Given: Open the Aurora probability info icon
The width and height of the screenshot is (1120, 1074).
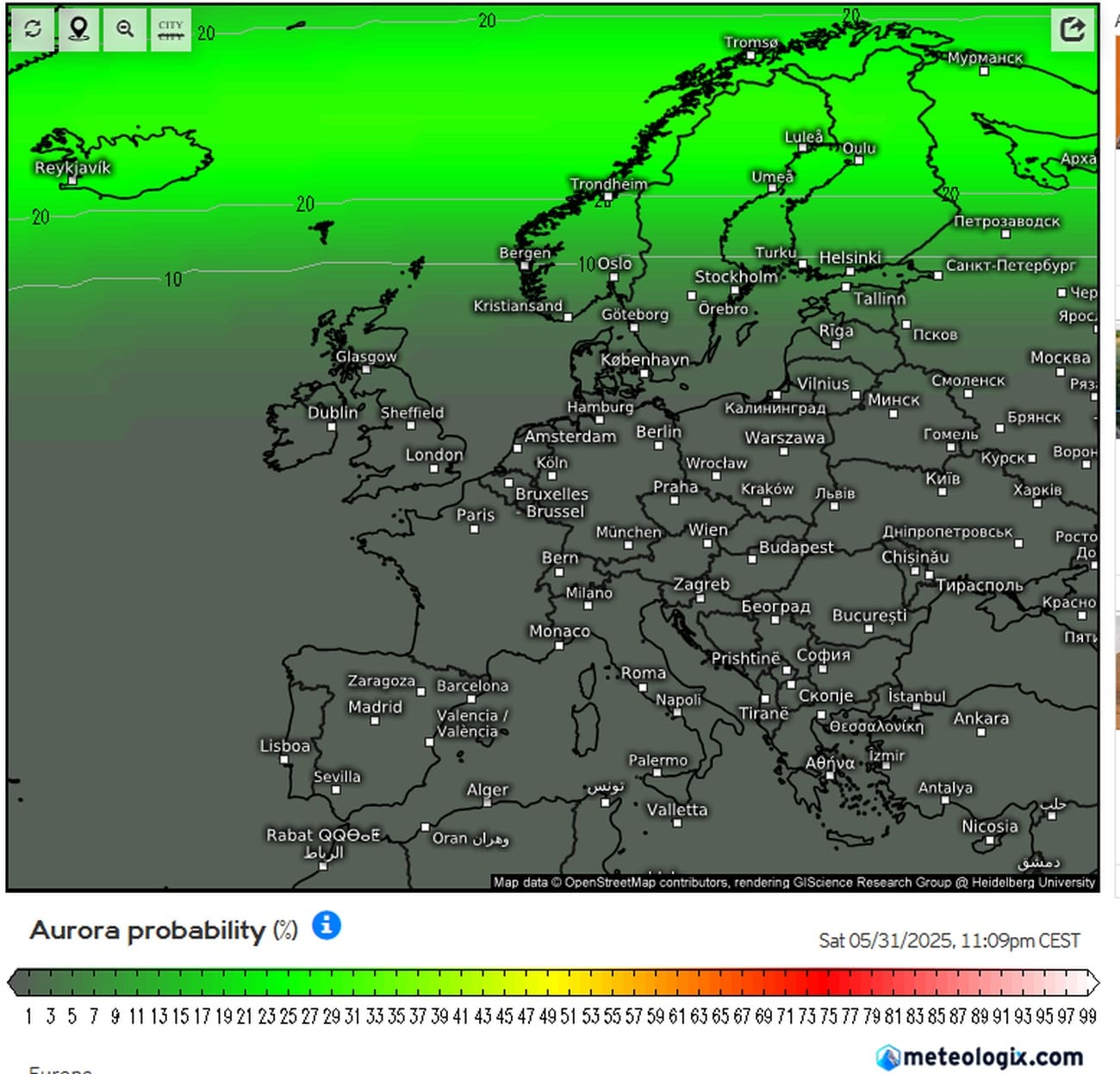Looking at the screenshot, I should pyautogui.click(x=327, y=926).
